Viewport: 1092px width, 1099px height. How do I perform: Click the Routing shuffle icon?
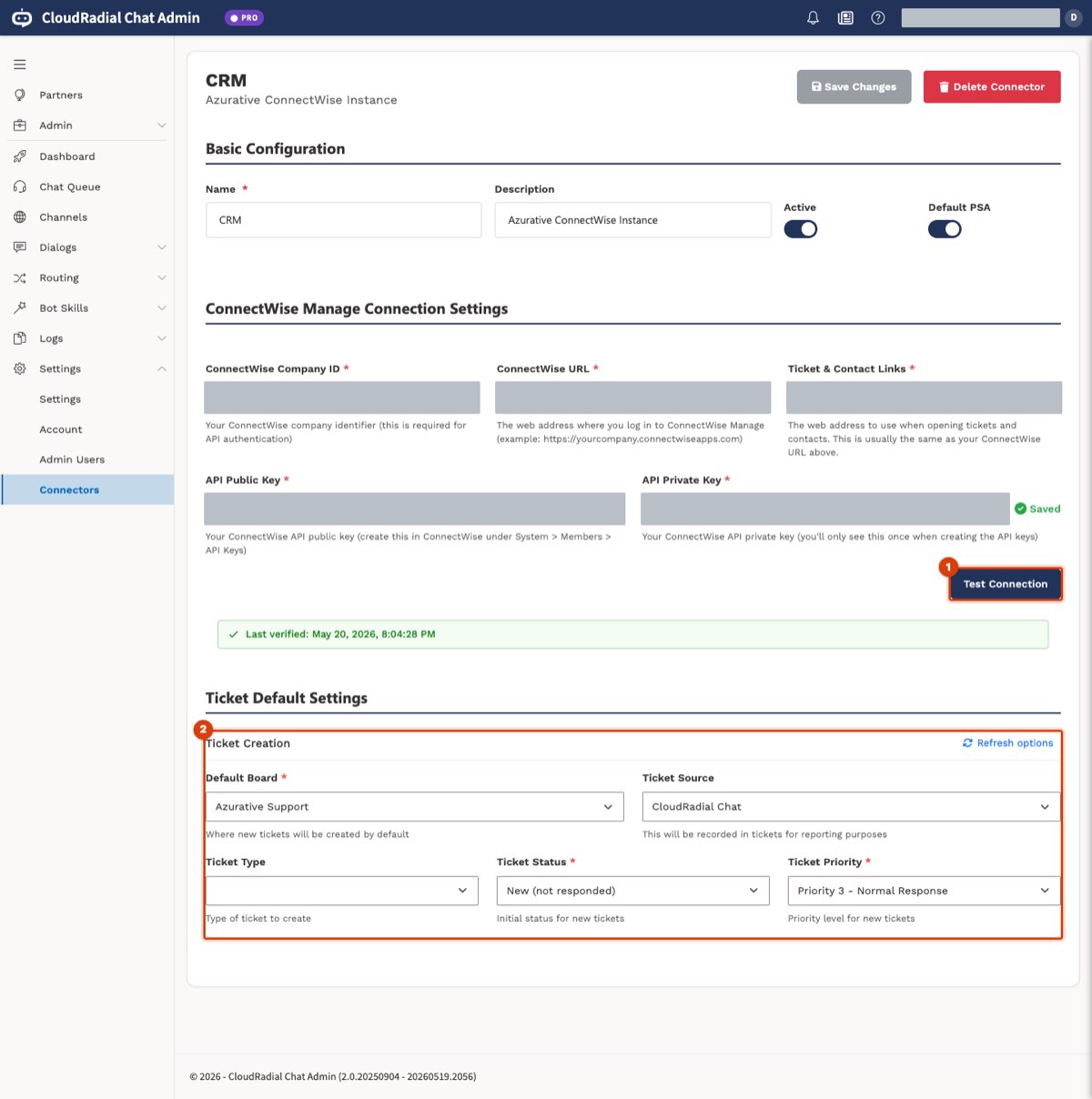20,277
